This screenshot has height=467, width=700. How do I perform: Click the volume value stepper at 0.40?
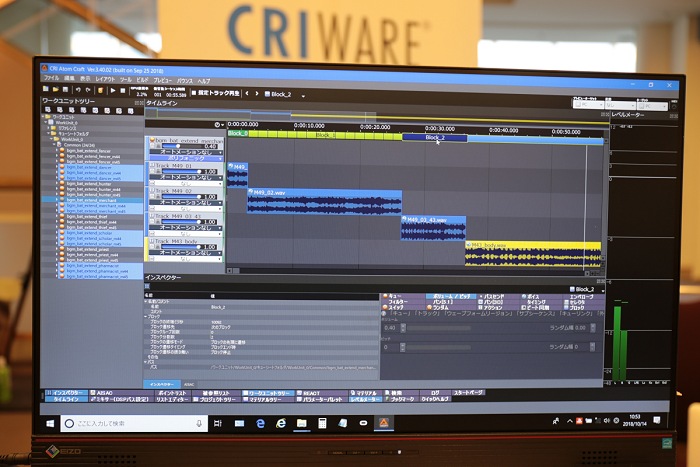pos(403,328)
